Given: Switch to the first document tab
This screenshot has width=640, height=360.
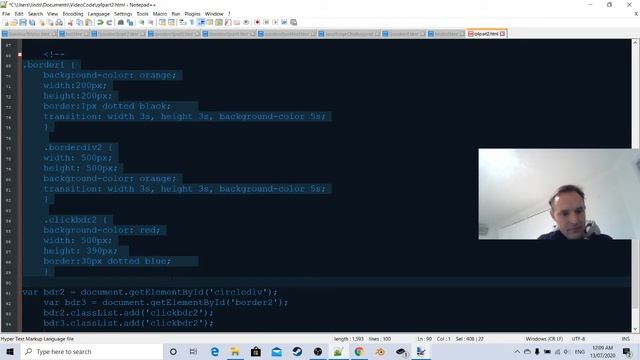Looking at the screenshot, I should click(x=29, y=34).
